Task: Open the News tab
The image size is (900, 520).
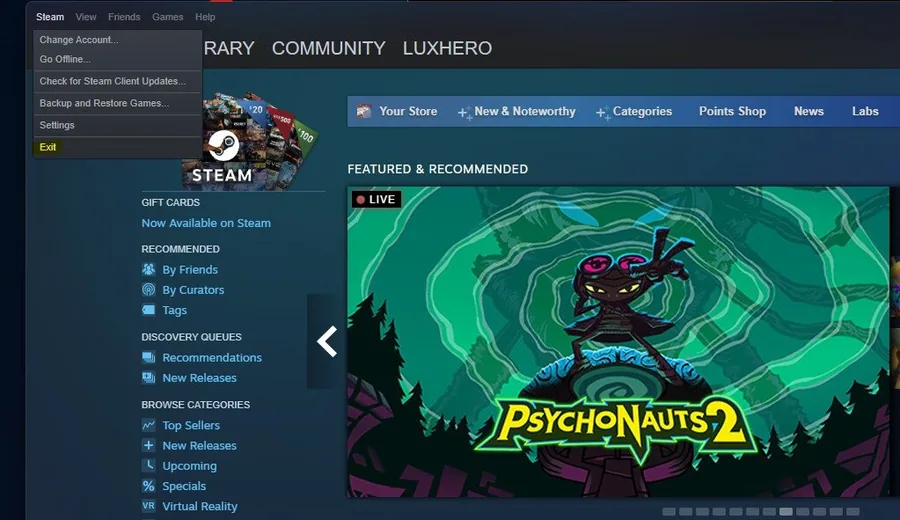Action: pos(809,111)
